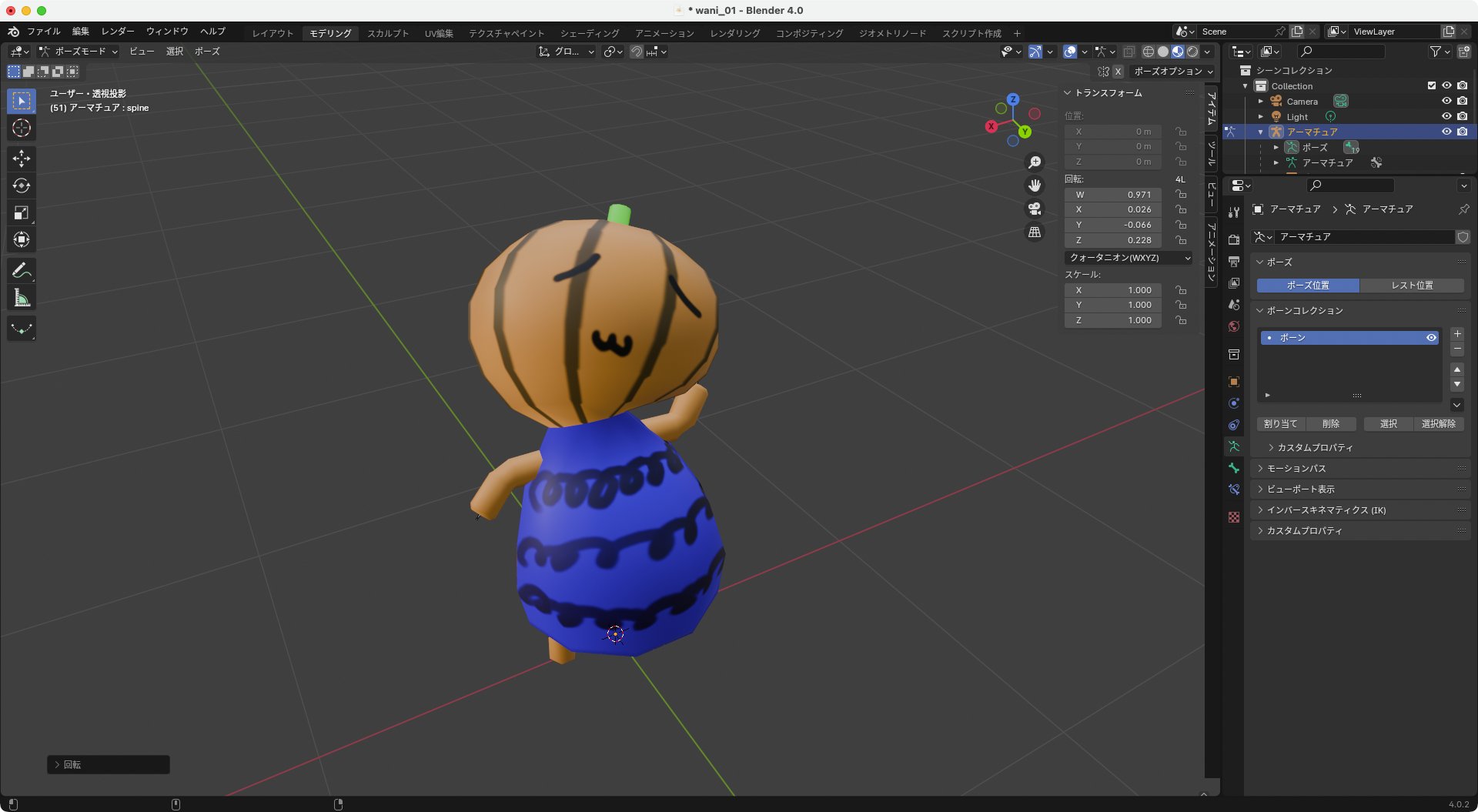Click the zoom magnifier viewport icon
Viewport: 1478px width, 812px height.
(1035, 162)
